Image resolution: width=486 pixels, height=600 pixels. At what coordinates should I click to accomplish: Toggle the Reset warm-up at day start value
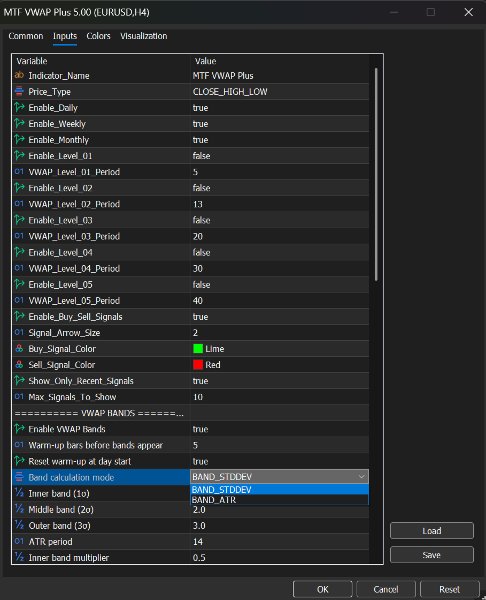pyautogui.click(x=200, y=461)
